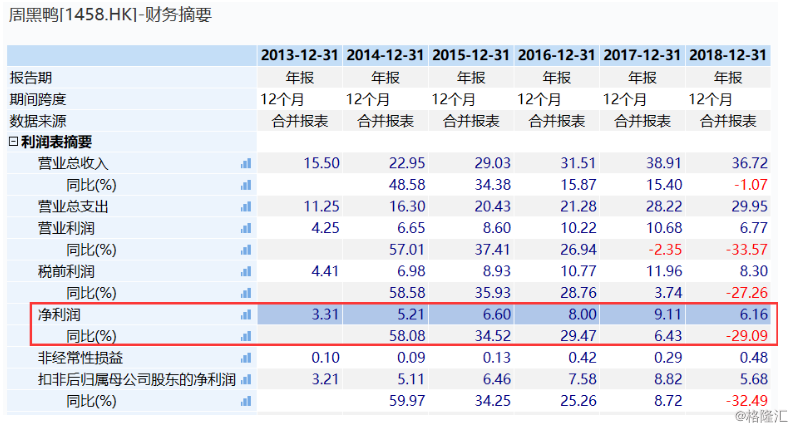Viewport: 795px width, 430px height.
Task: Click the 期间跨度 row label
Action: [x=38, y=99]
